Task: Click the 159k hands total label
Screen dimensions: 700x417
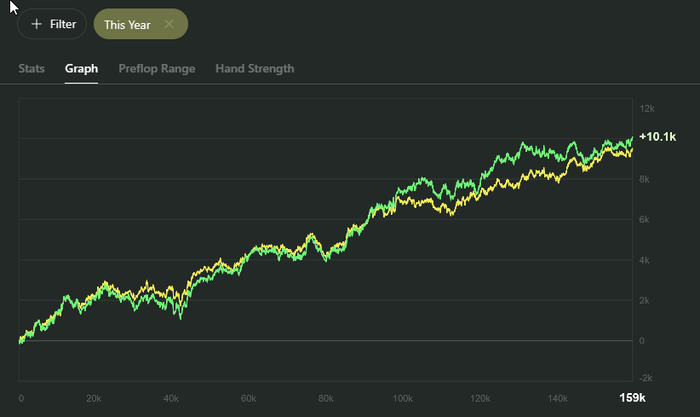Action: pos(630,398)
